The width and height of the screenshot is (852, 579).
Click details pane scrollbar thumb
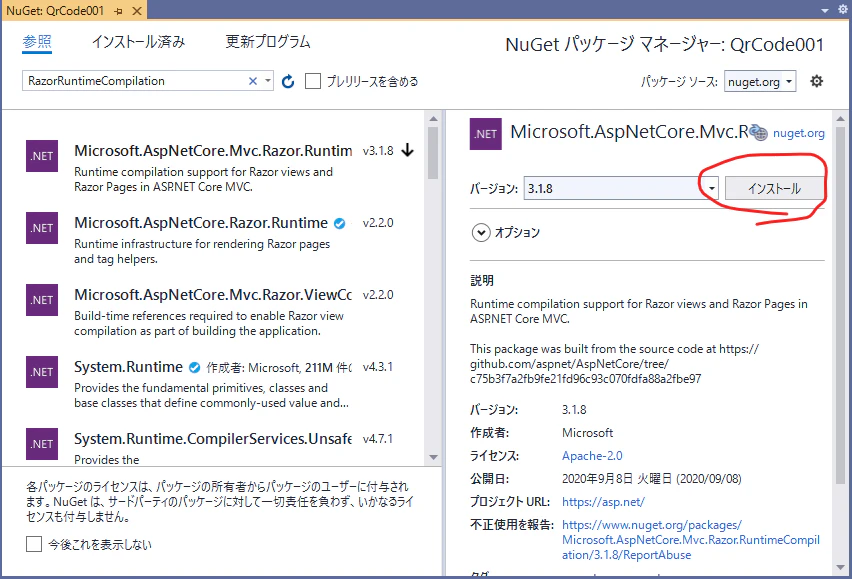pyautogui.click(x=841, y=305)
